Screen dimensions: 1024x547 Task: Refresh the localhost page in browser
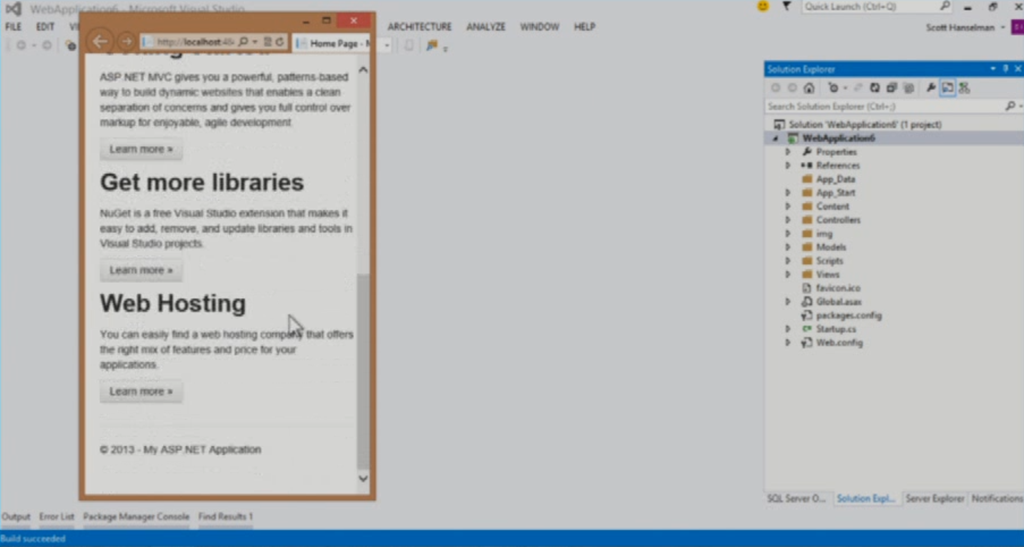pyautogui.click(x=280, y=42)
